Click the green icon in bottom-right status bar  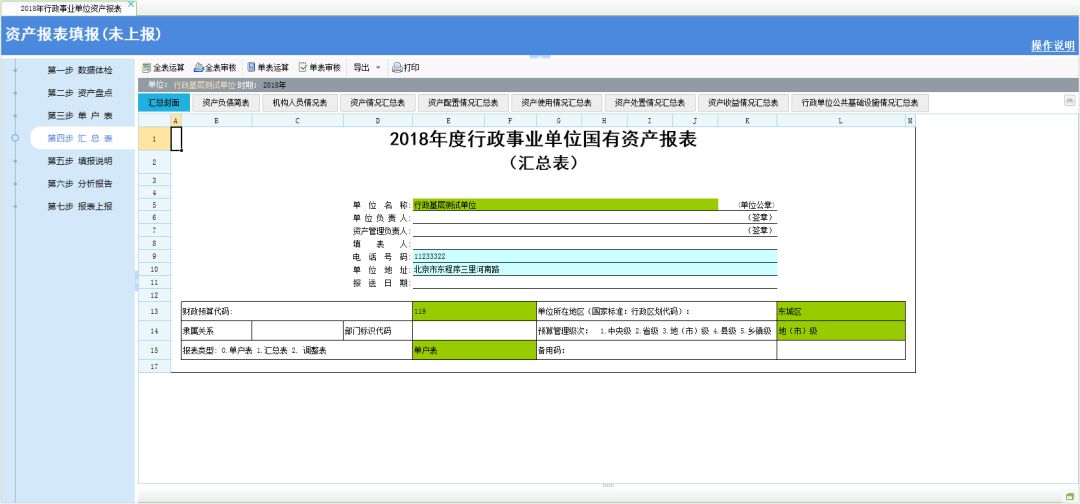coord(1070,496)
